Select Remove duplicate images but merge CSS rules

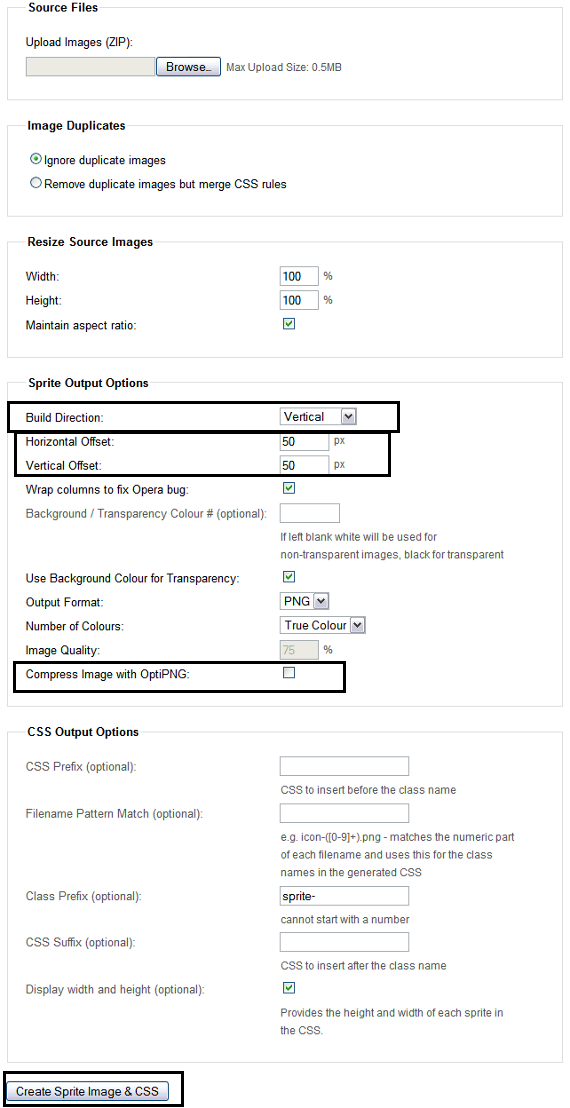tap(35, 183)
